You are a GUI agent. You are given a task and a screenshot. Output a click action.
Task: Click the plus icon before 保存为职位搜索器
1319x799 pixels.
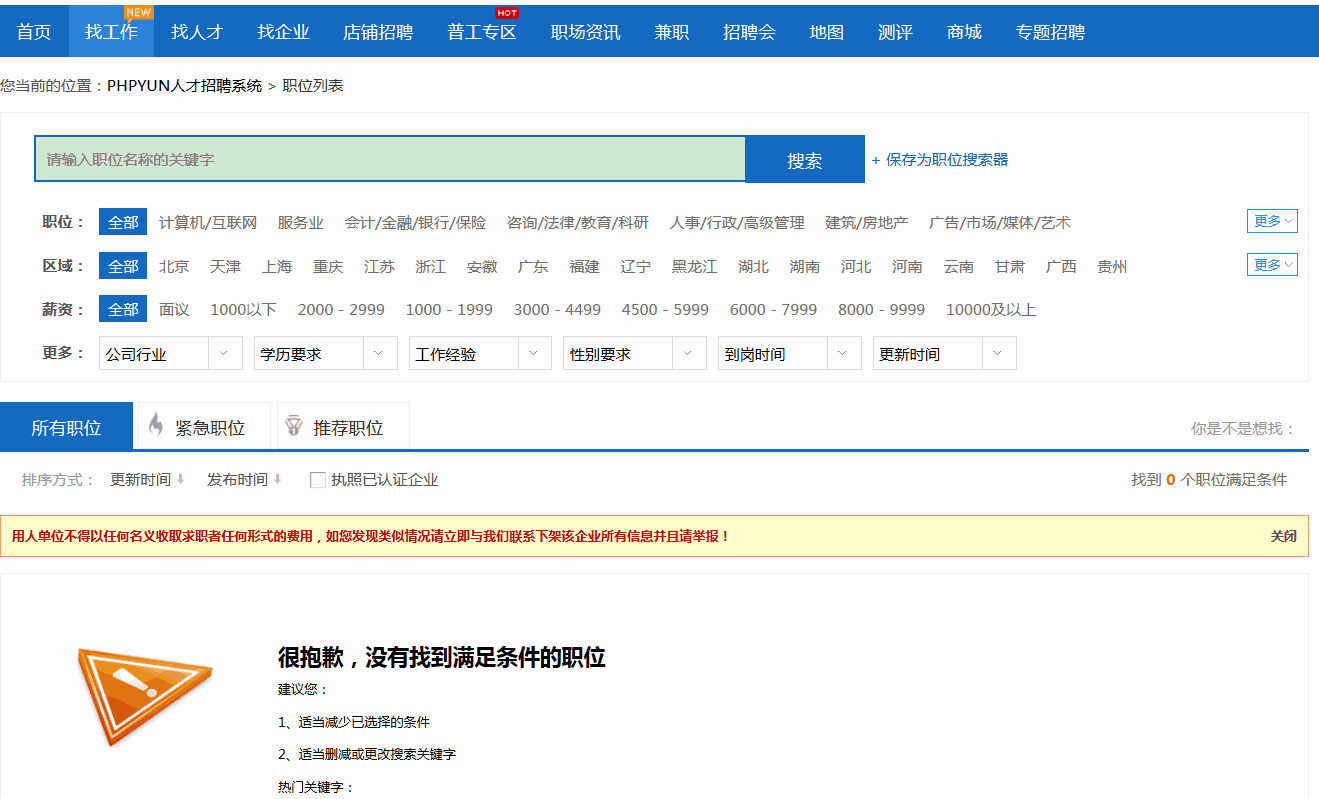[x=876, y=160]
